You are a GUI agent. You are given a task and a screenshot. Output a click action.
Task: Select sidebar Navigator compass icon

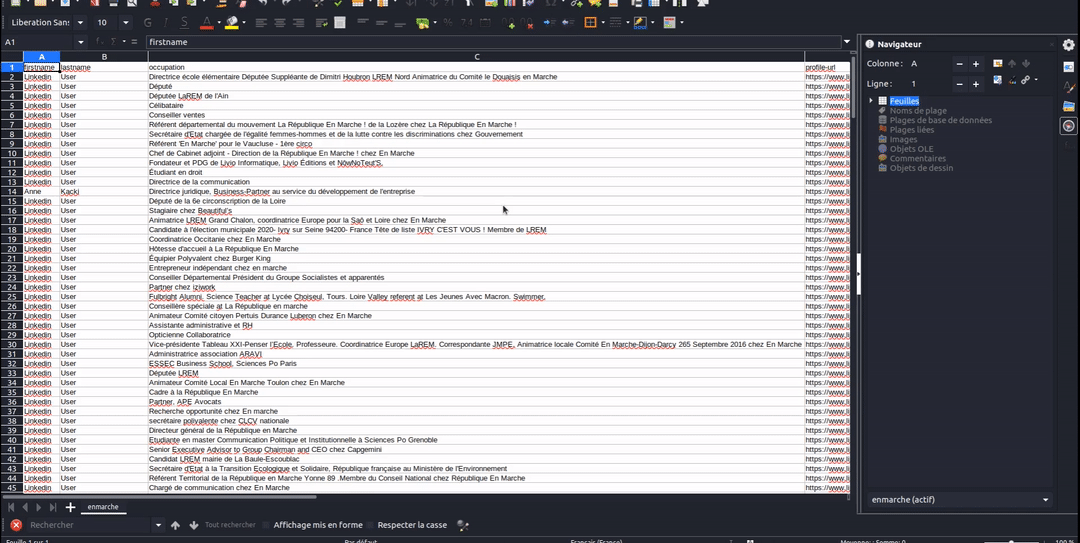(x=1068, y=126)
